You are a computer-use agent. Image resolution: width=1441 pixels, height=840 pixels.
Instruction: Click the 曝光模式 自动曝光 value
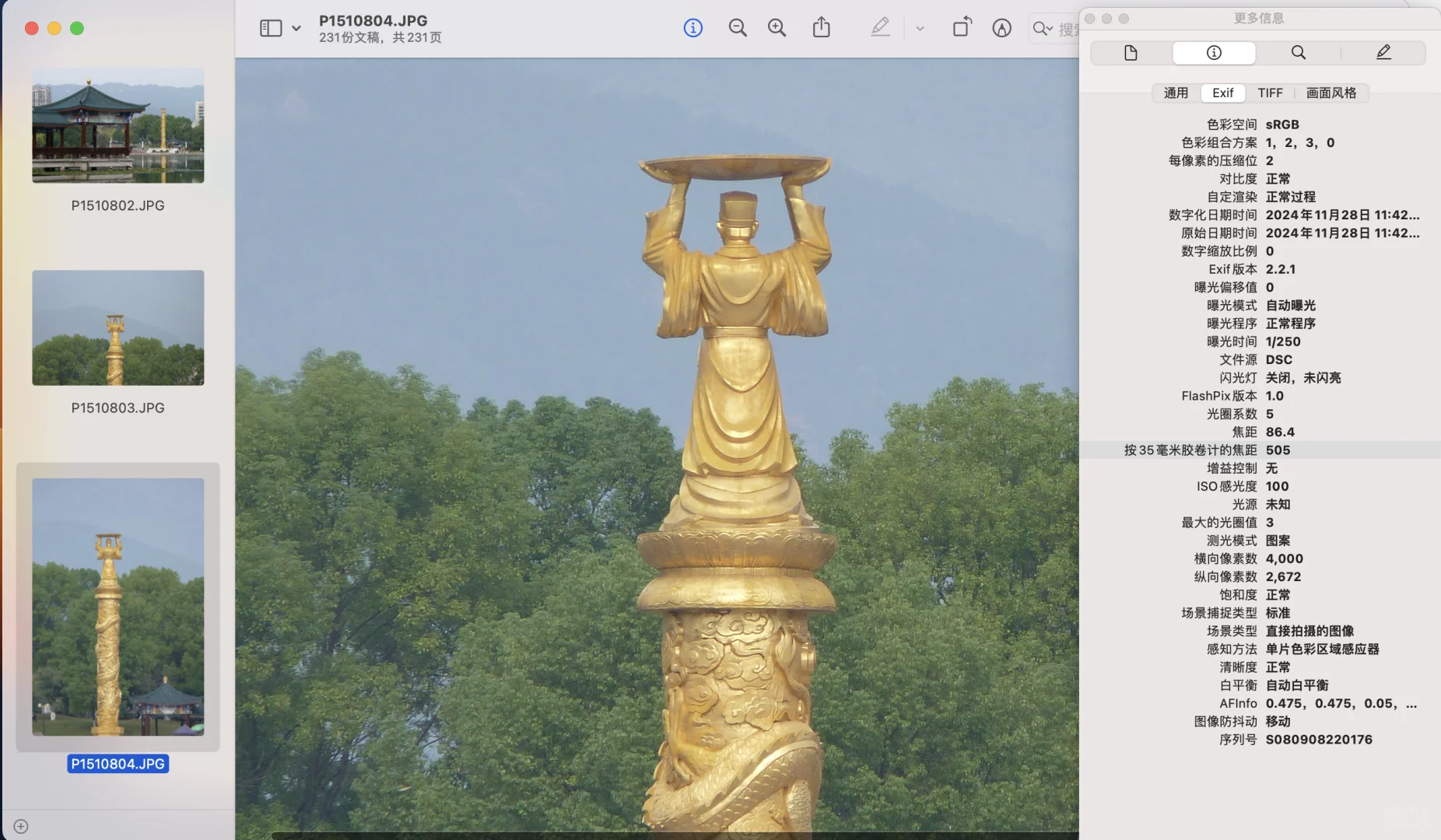[1291, 306]
